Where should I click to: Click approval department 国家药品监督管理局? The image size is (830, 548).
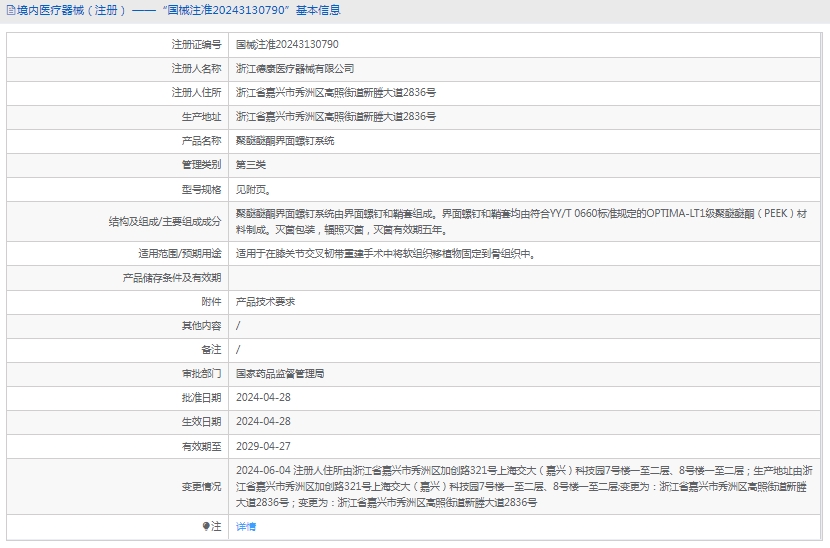click(x=280, y=373)
